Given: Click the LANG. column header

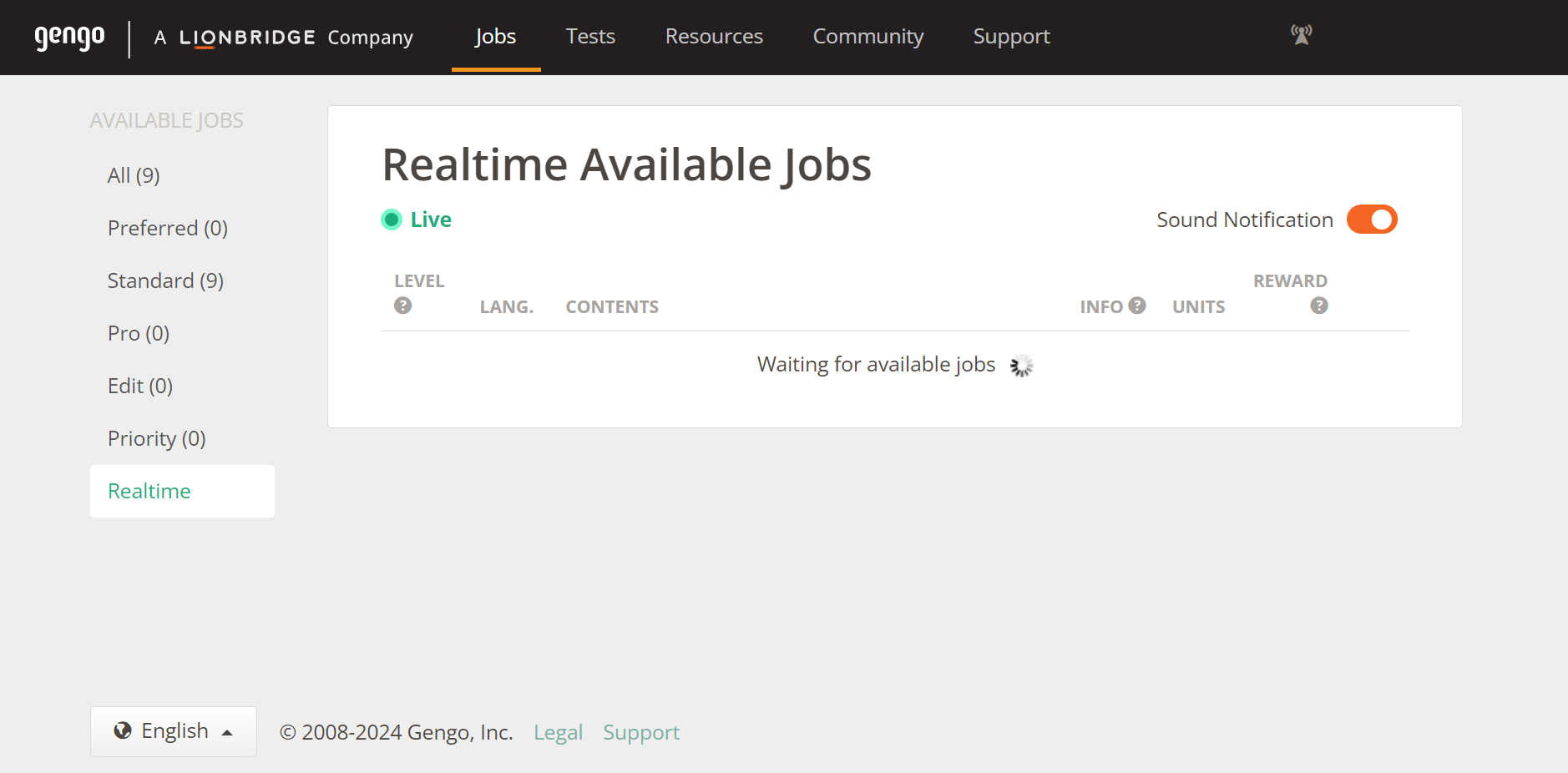Looking at the screenshot, I should (x=507, y=306).
